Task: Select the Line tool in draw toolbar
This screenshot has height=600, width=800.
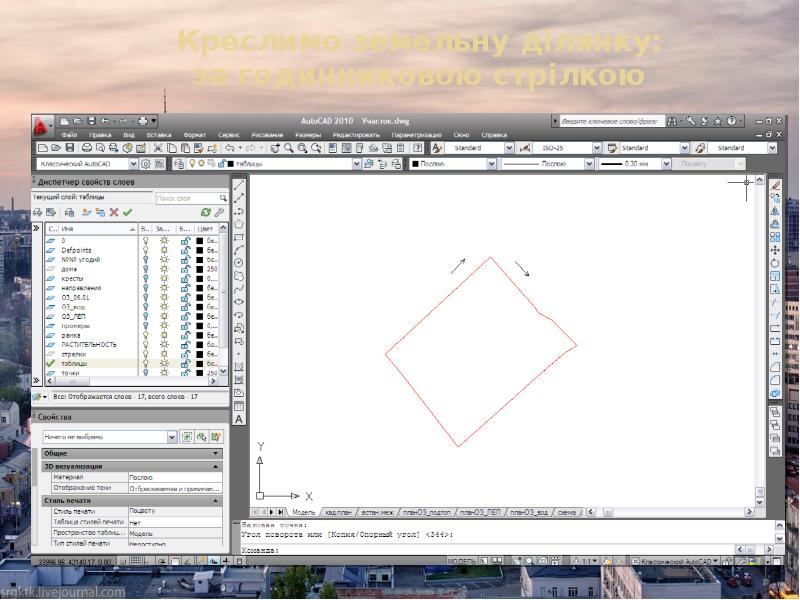Action: 238,185
